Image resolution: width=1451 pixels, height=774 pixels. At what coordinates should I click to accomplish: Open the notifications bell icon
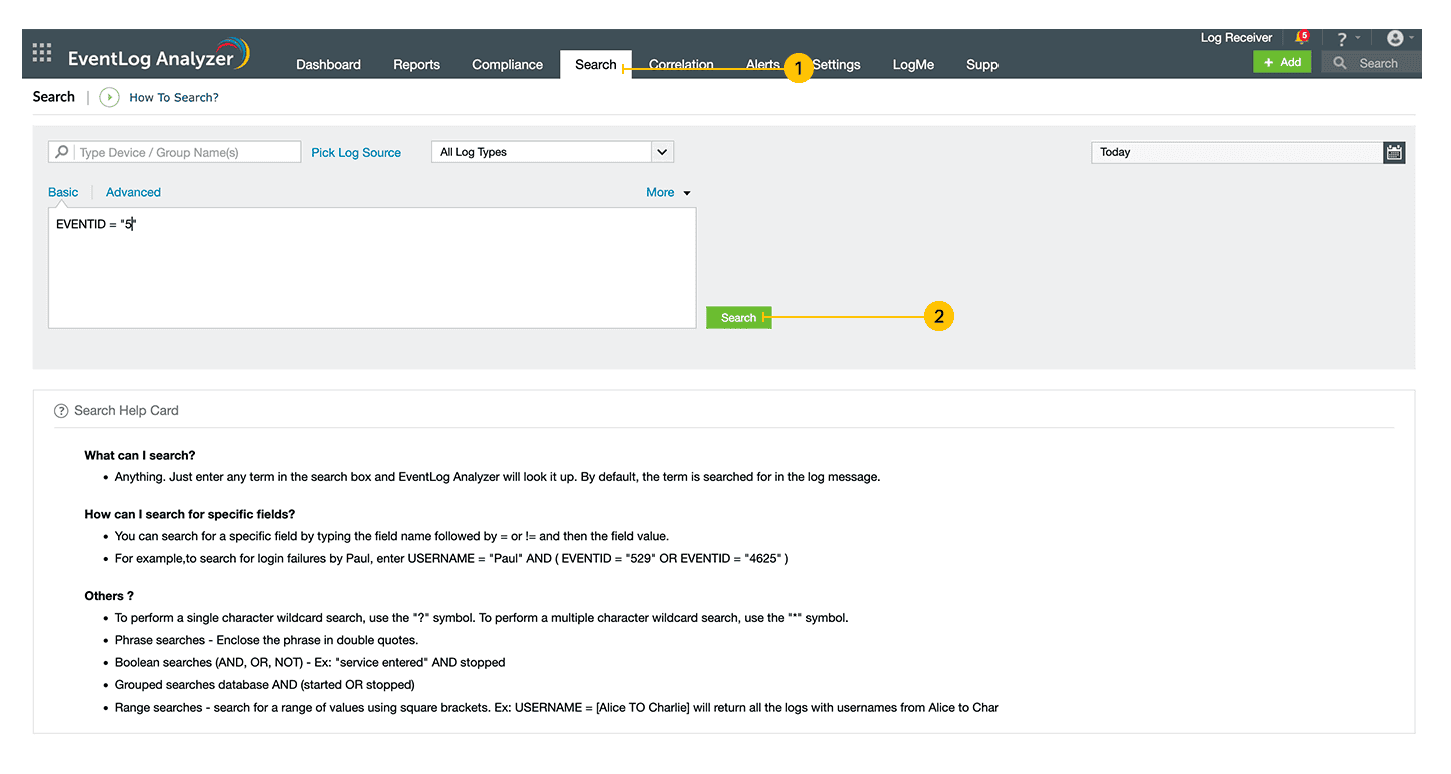pos(1302,38)
